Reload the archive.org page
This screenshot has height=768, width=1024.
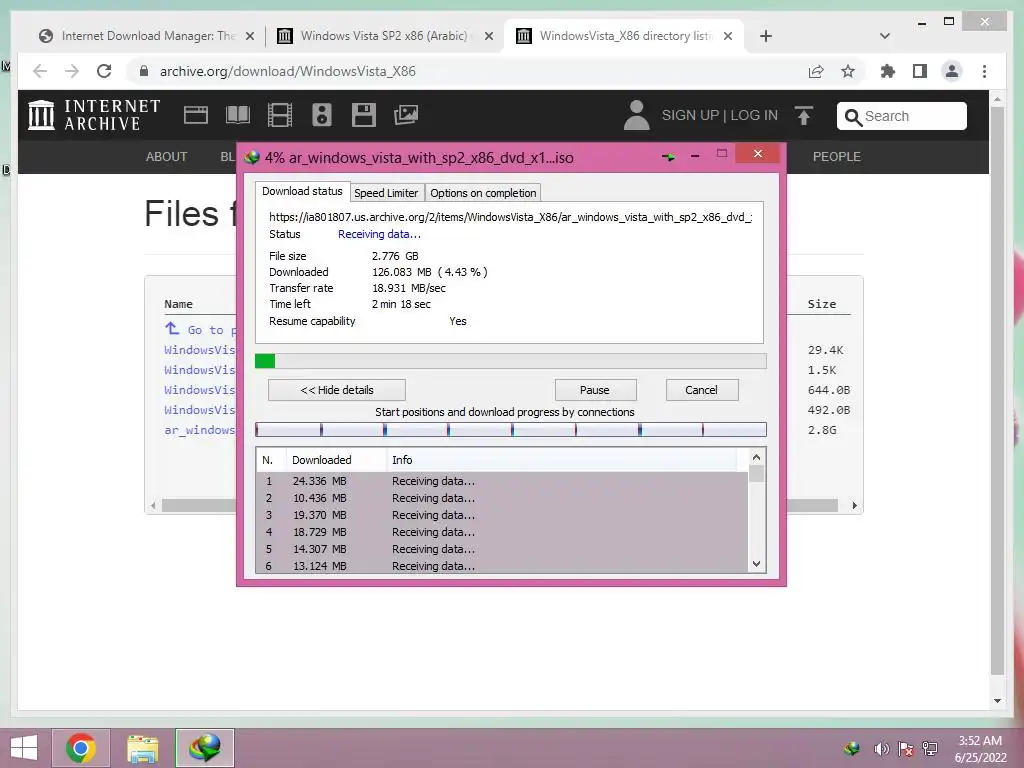[104, 71]
